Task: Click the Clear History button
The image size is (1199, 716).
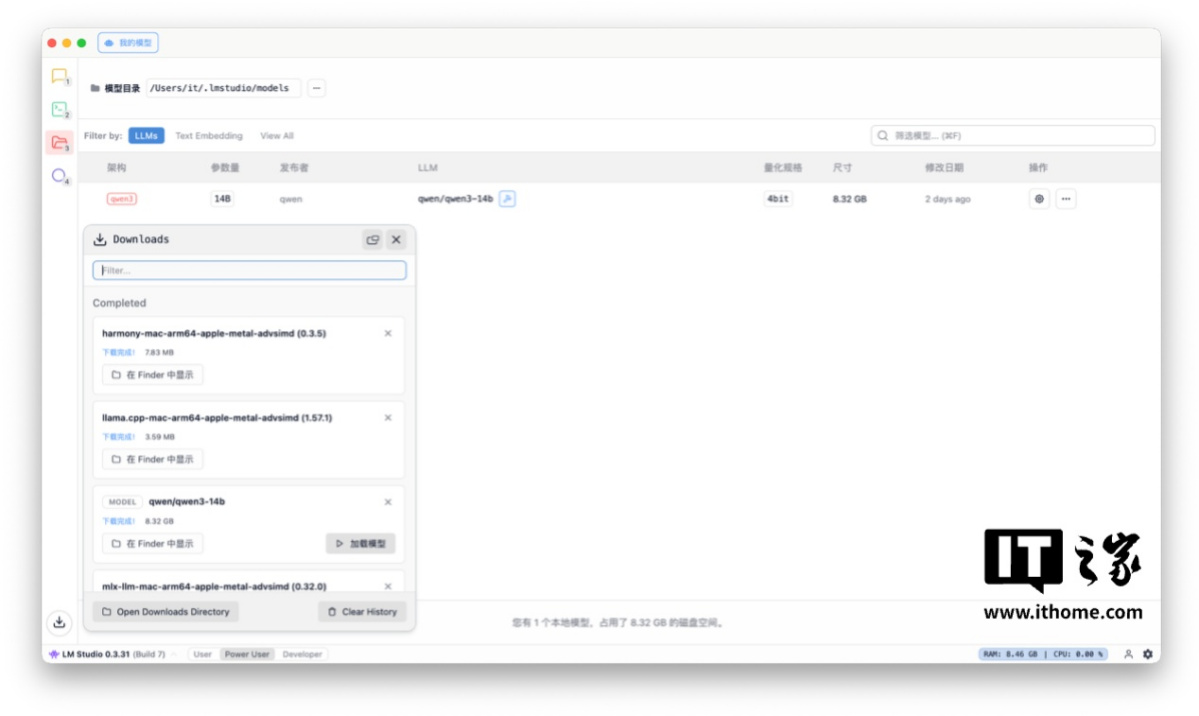Action: 362,612
